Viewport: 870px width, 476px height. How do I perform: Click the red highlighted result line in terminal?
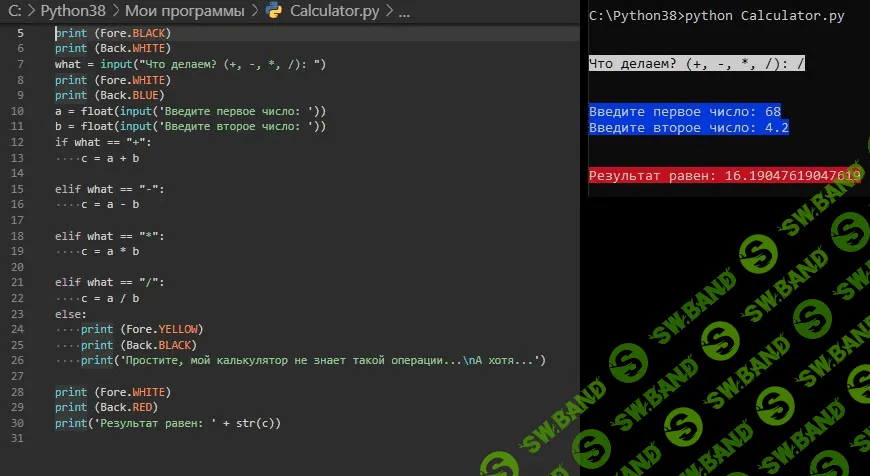(724, 176)
